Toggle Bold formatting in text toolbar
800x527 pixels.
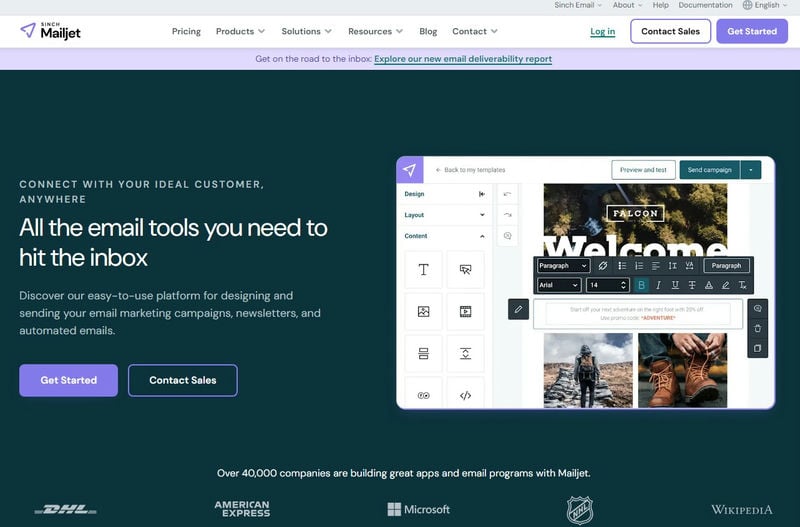[641, 285]
